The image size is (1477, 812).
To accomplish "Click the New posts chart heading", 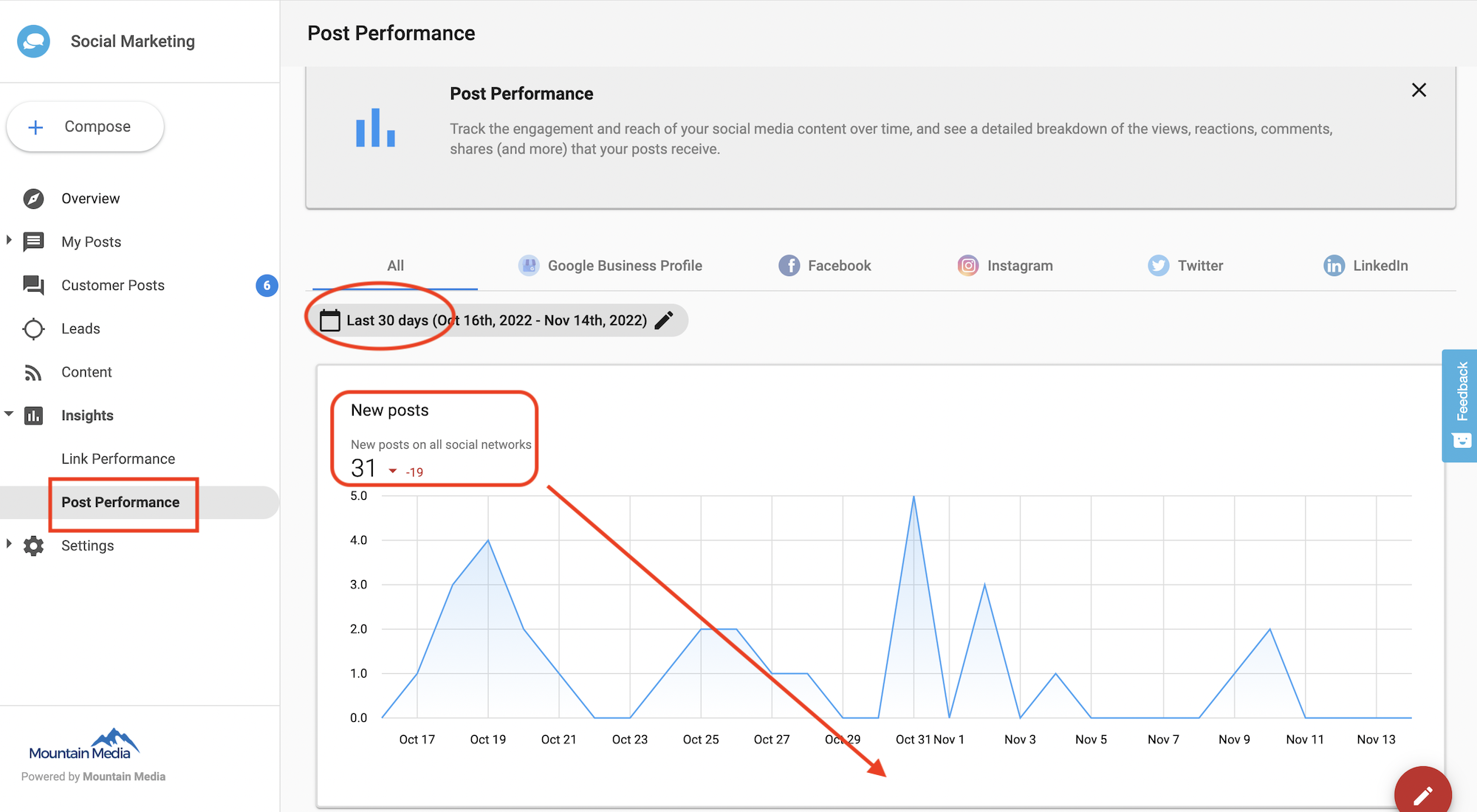I will pyautogui.click(x=390, y=410).
